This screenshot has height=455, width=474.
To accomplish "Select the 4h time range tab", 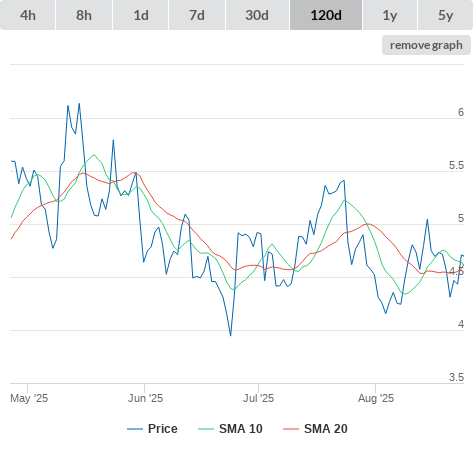I will [28, 15].
